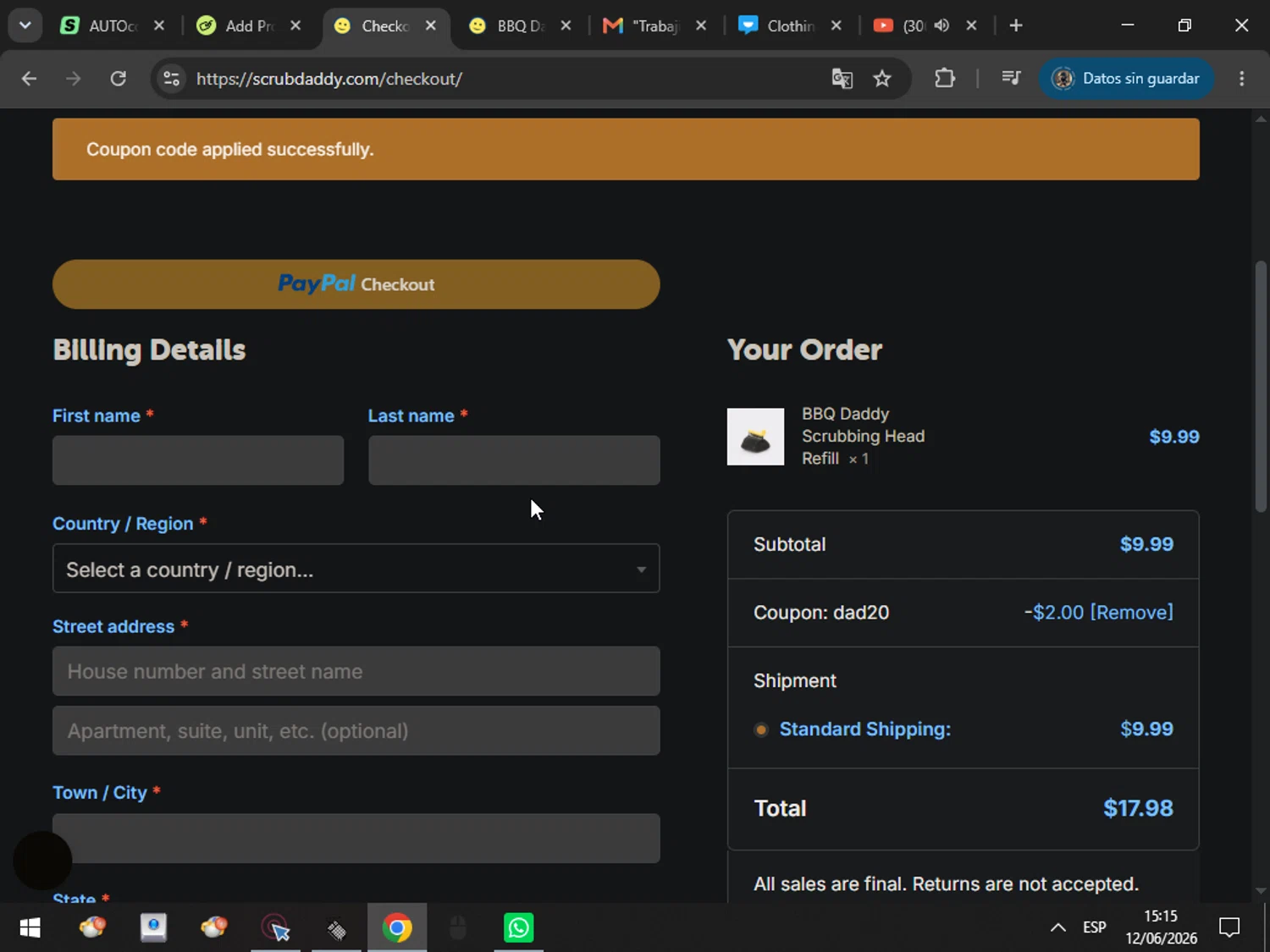Open the taskbar clock showing 15:15
Image resolution: width=1270 pixels, height=952 pixels.
pyautogui.click(x=1161, y=927)
